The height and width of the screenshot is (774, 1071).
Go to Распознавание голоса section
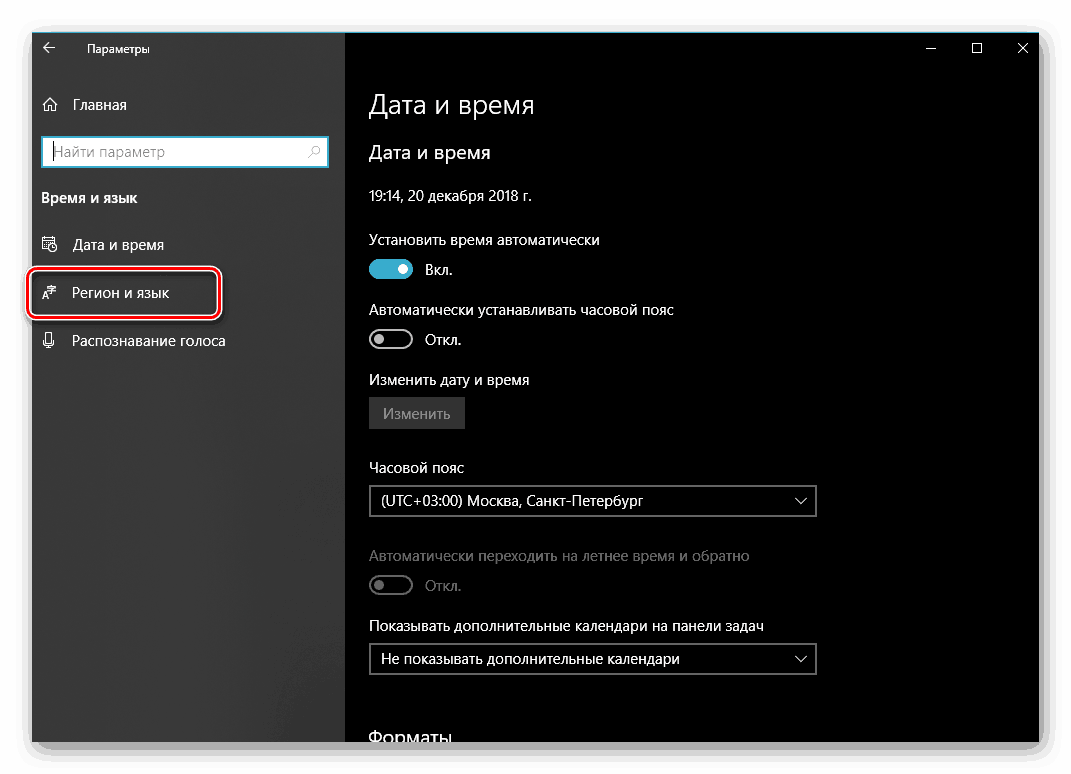[x=148, y=340]
